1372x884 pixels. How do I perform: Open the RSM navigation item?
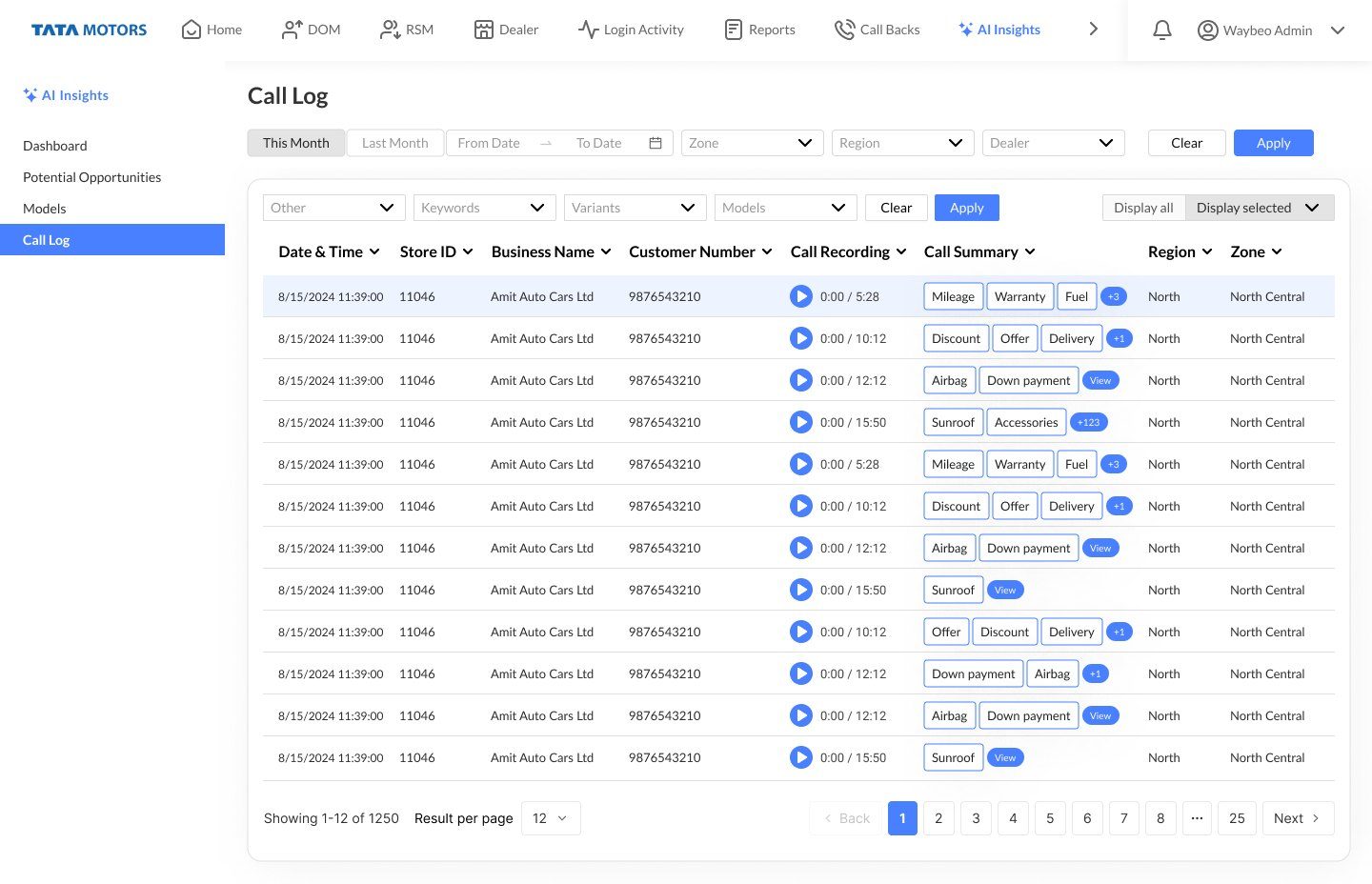(406, 30)
